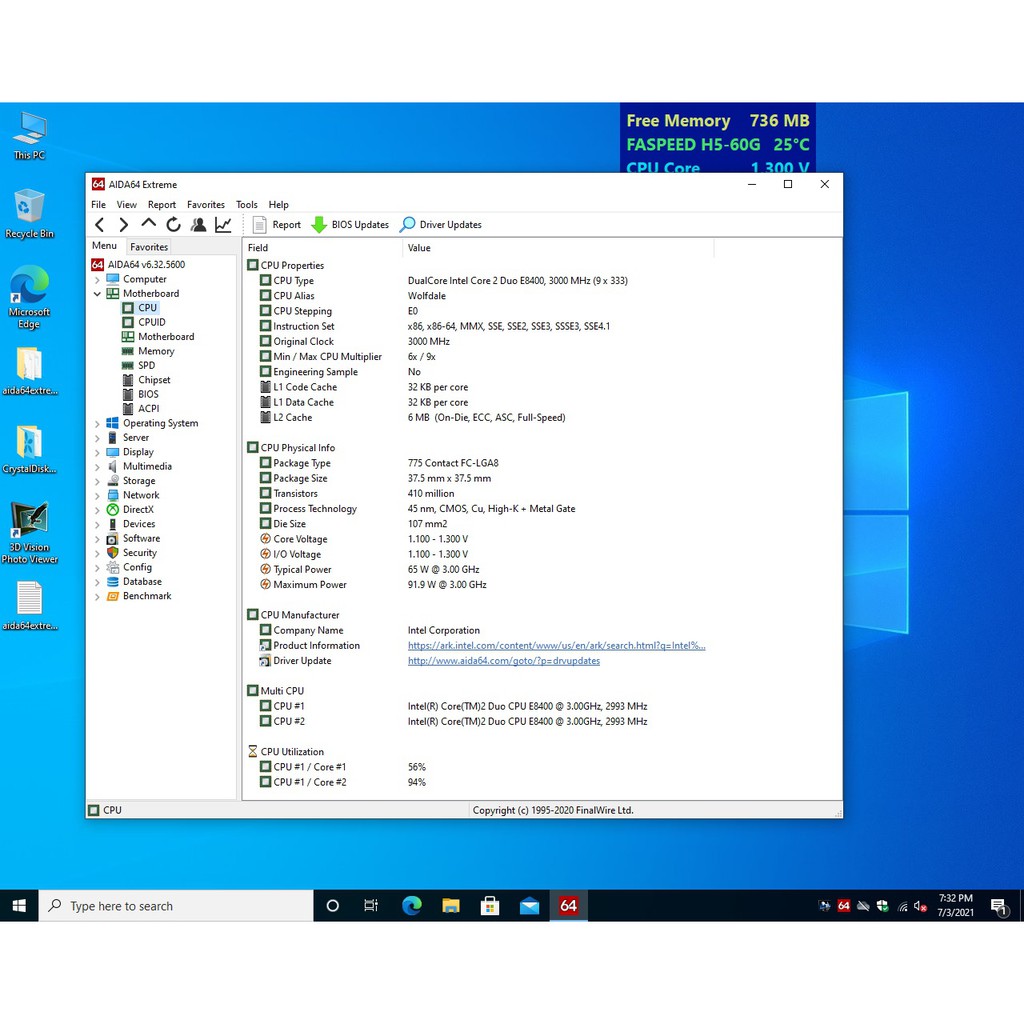Expand the Multimedia tree node
Viewport: 1024px width, 1024px height.
coord(97,466)
